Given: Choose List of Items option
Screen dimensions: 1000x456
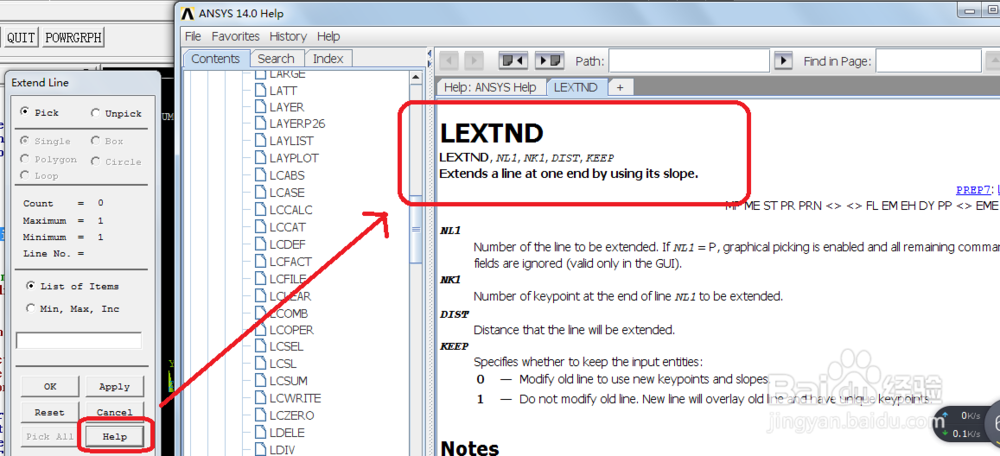Looking at the screenshot, I should (x=30, y=286).
